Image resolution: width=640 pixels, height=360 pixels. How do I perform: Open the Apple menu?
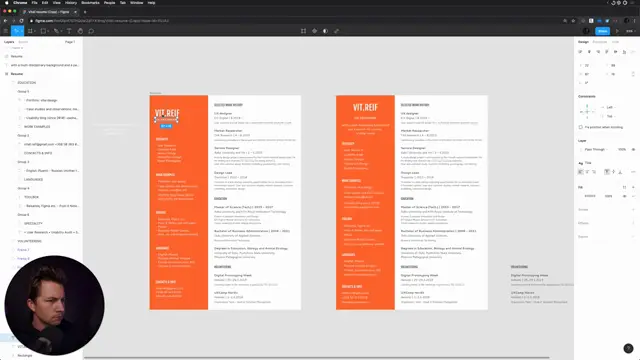pos(7,3)
